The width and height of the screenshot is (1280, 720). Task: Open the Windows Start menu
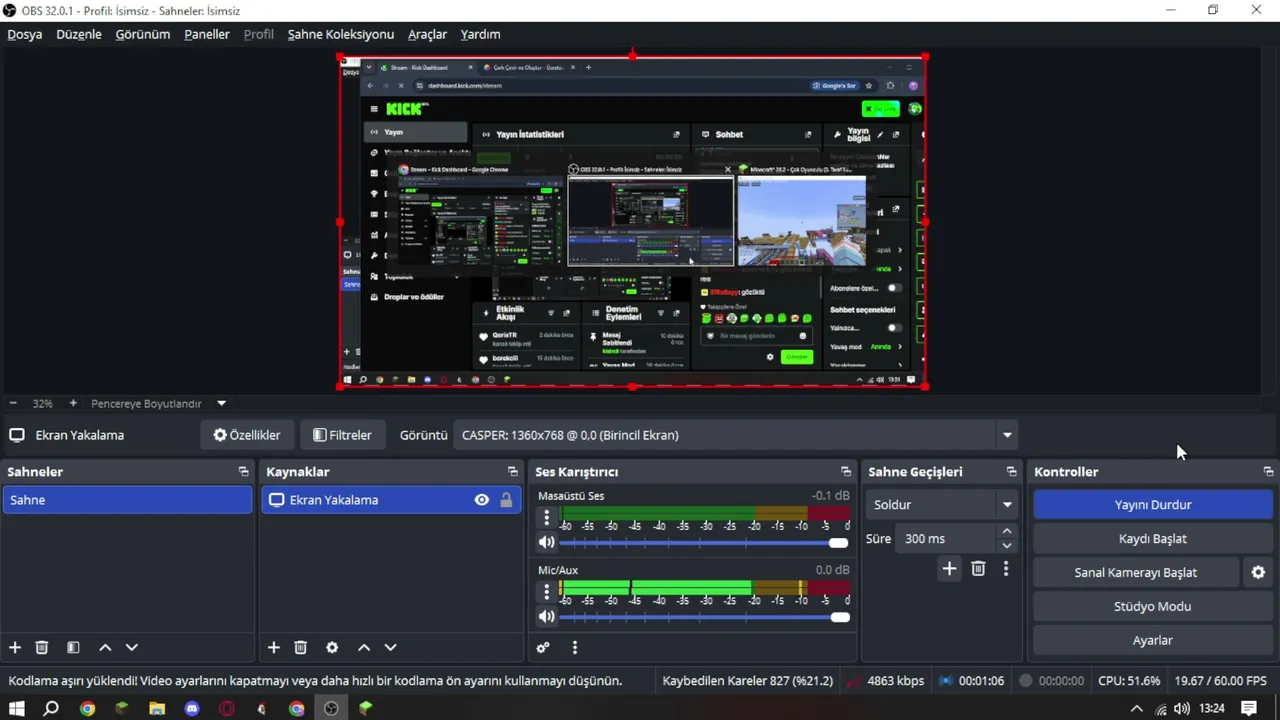[15, 709]
